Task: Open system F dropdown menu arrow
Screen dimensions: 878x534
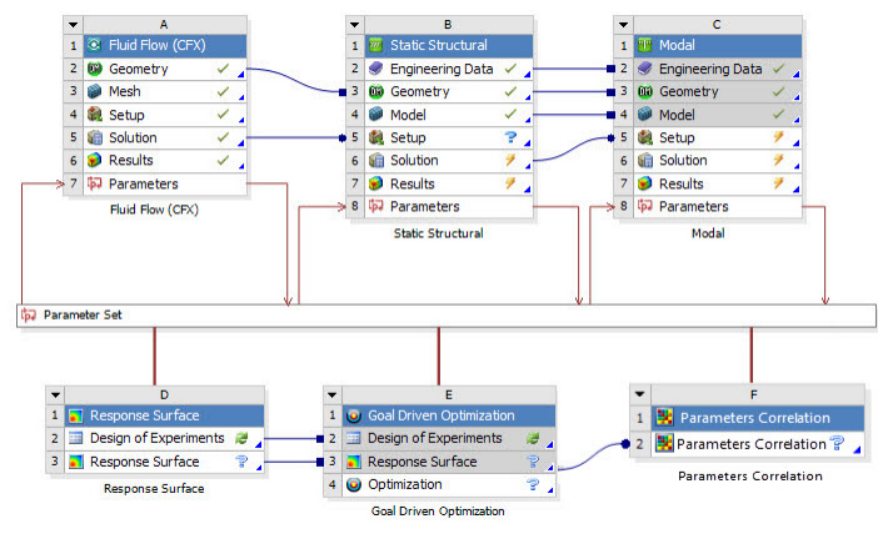Action: pos(639,394)
